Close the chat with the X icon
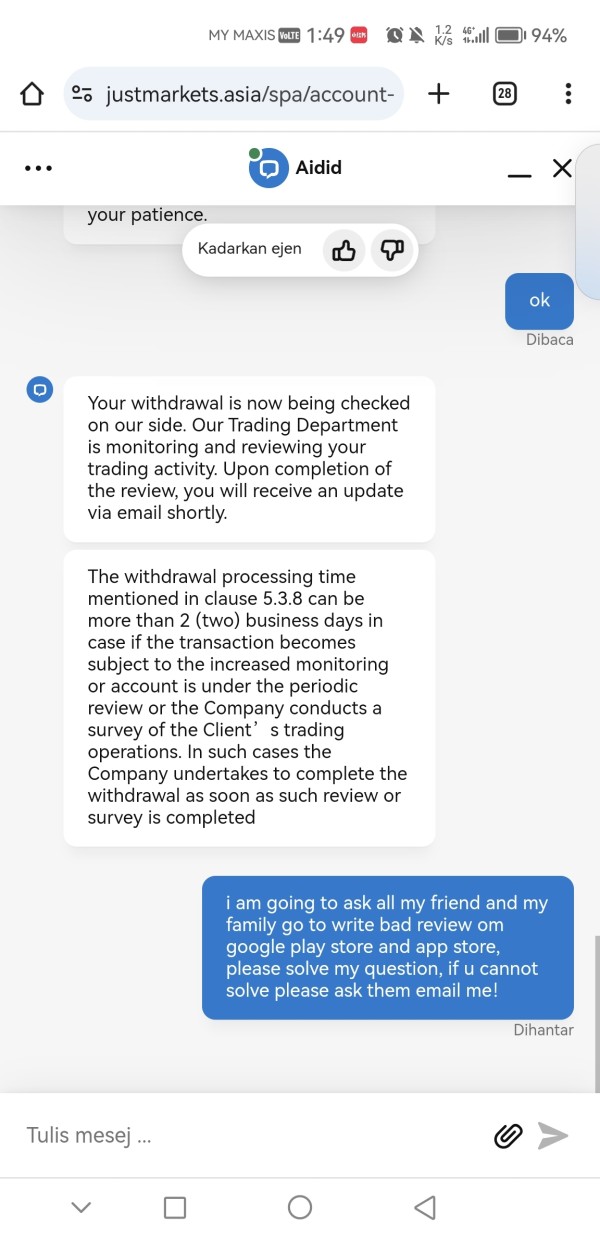 tap(562, 168)
